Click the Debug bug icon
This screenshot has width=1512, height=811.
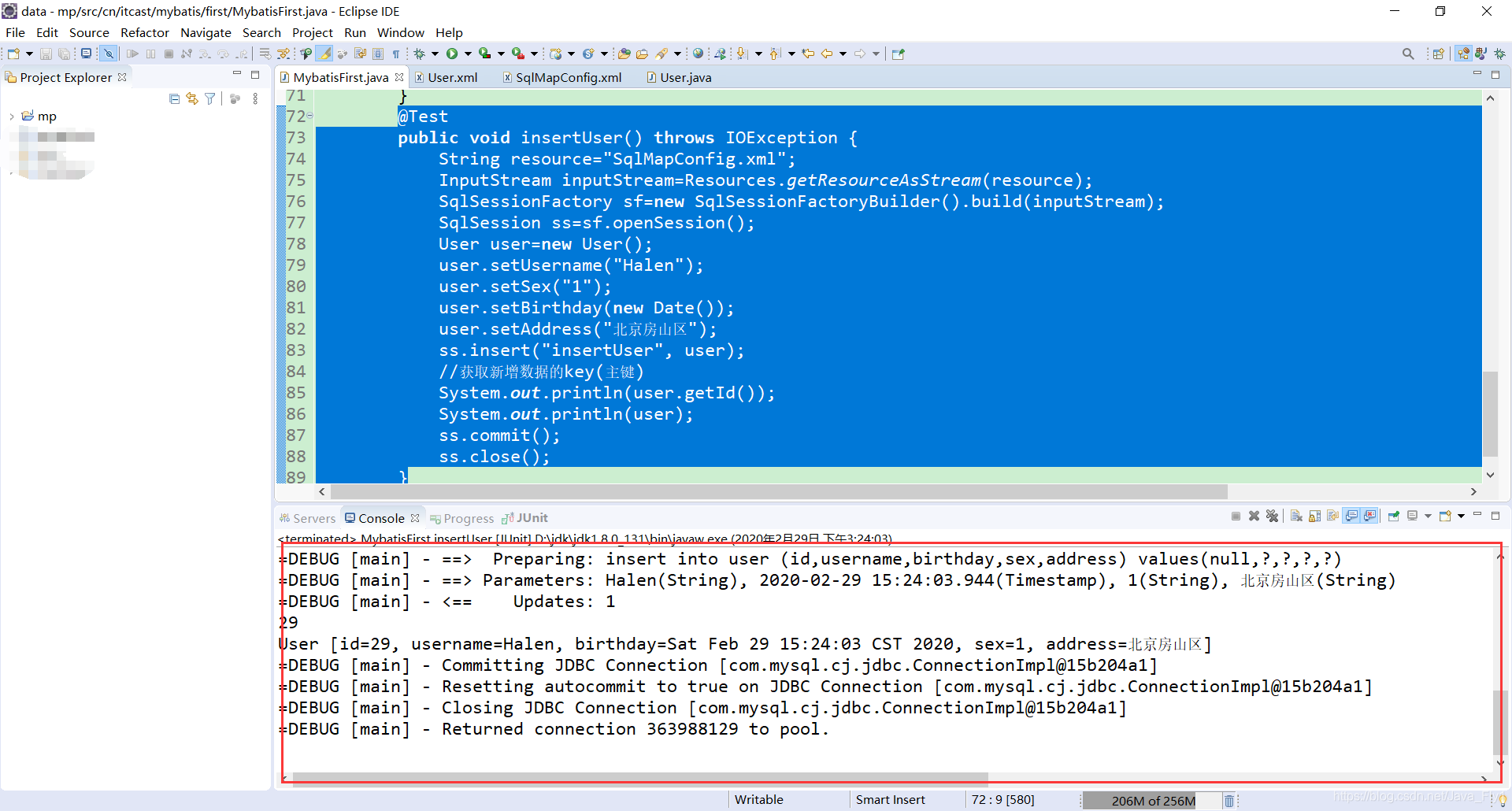point(420,54)
